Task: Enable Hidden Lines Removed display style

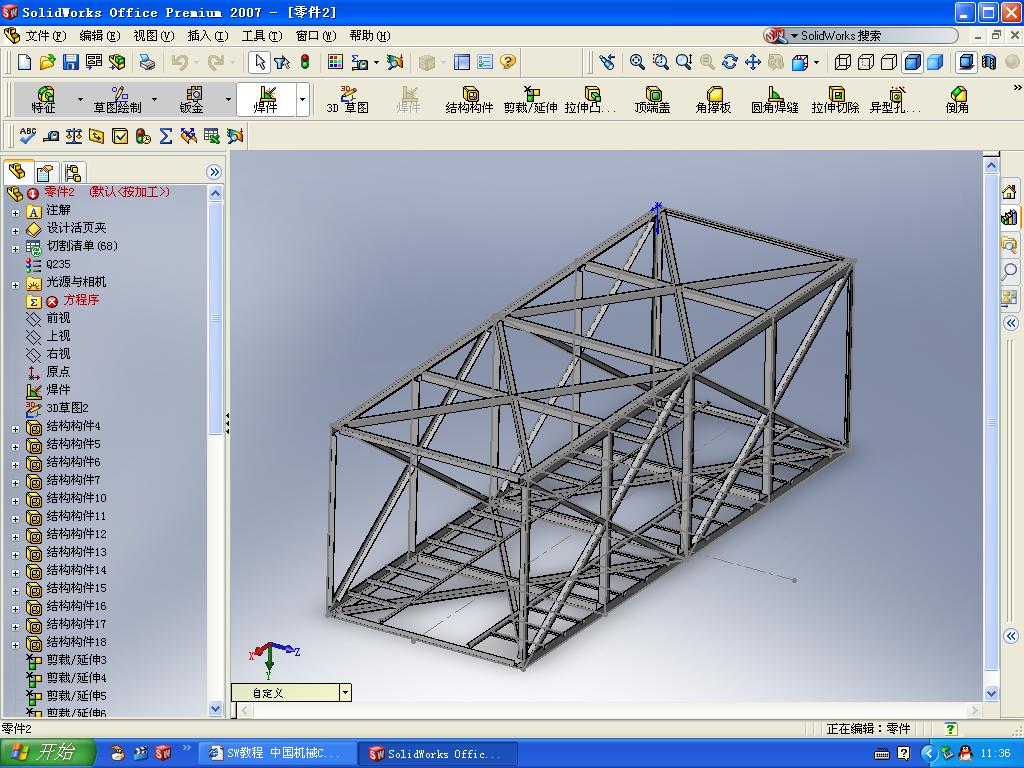Action: [x=889, y=62]
